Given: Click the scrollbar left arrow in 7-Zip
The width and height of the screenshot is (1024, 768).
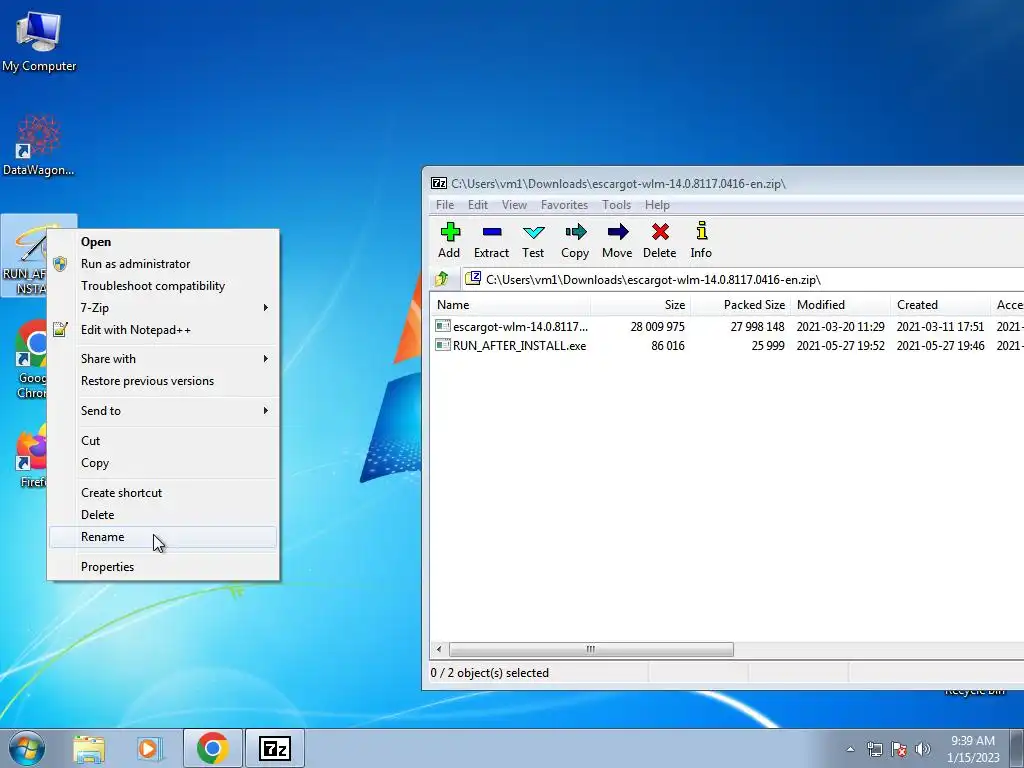Looking at the screenshot, I should (x=439, y=650).
